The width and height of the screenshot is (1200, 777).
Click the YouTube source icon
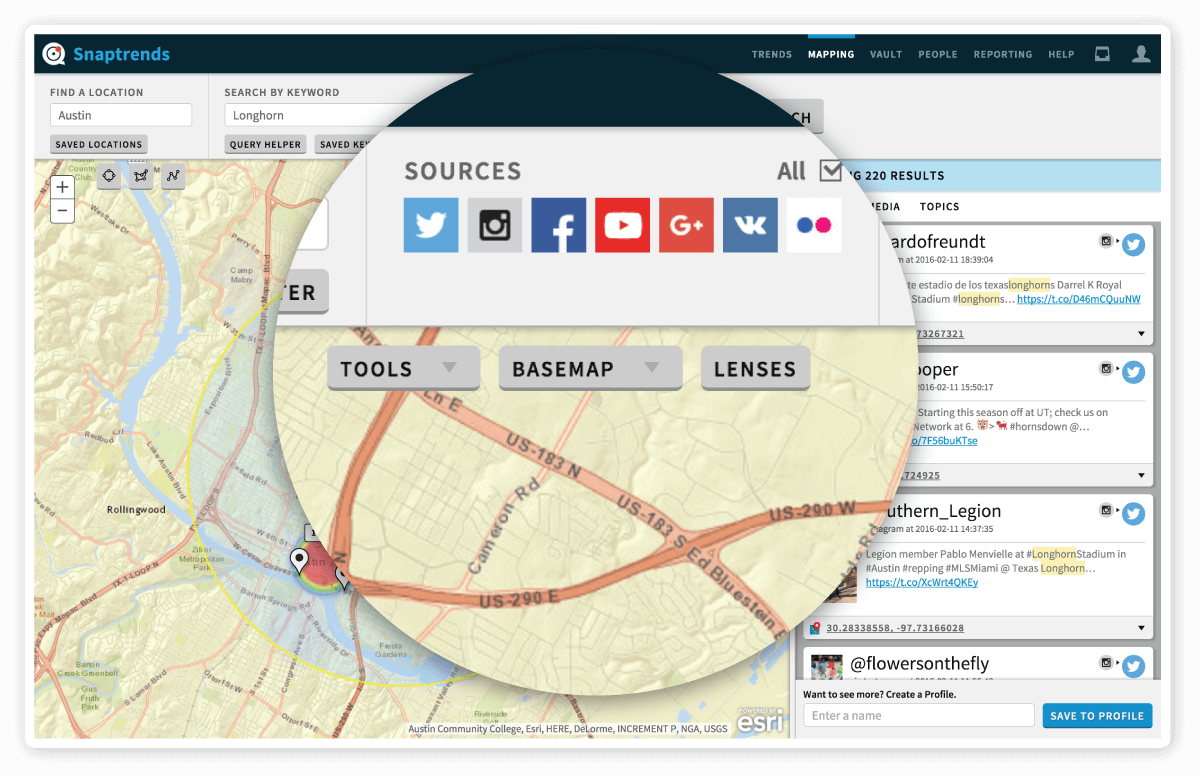coord(622,225)
